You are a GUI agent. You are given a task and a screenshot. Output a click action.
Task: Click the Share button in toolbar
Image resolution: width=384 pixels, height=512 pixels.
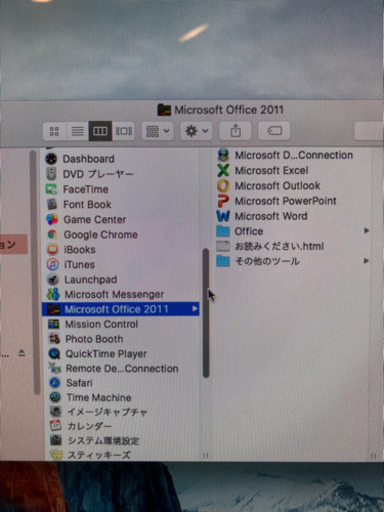(x=235, y=131)
